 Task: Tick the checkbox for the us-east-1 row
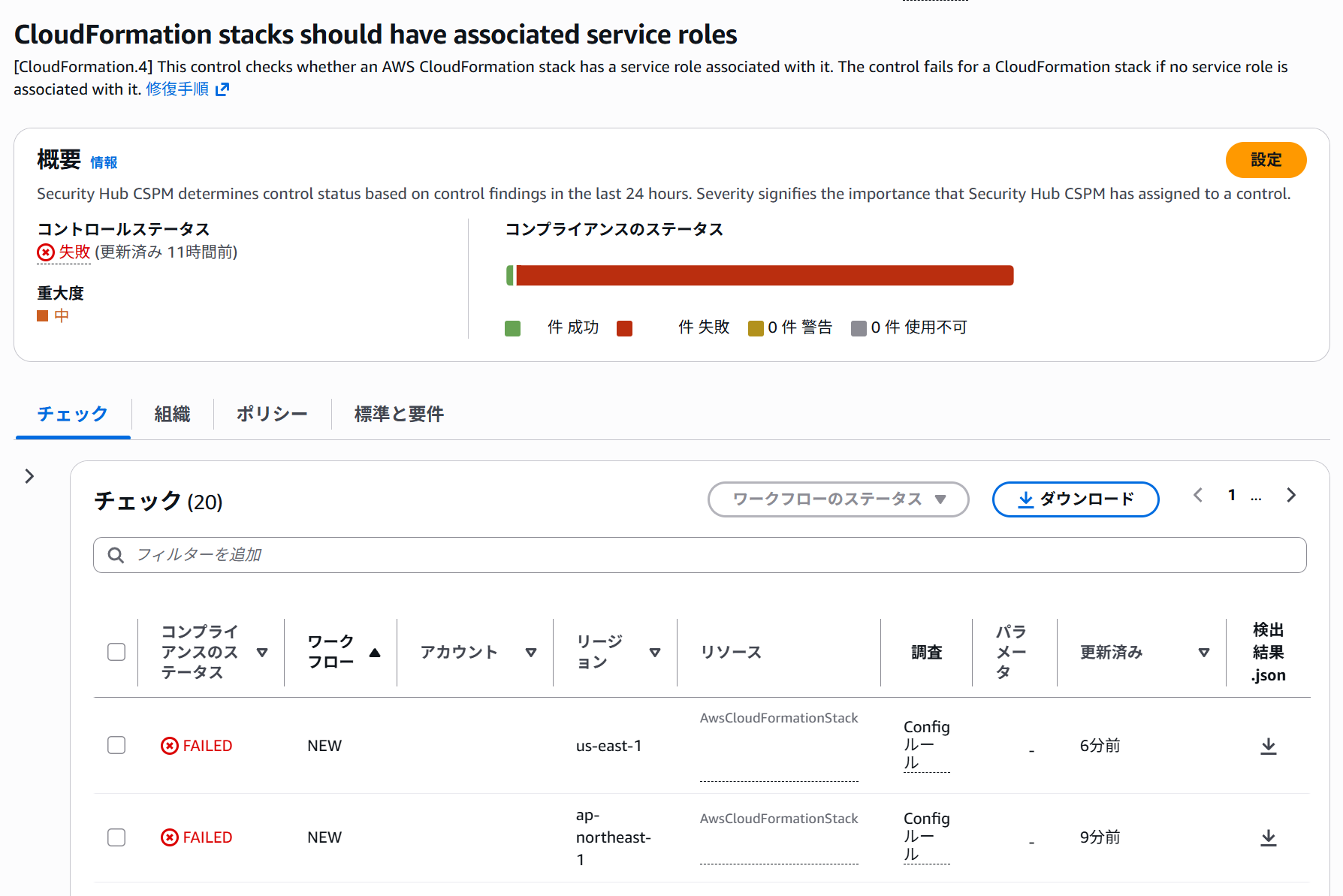click(x=116, y=745)
